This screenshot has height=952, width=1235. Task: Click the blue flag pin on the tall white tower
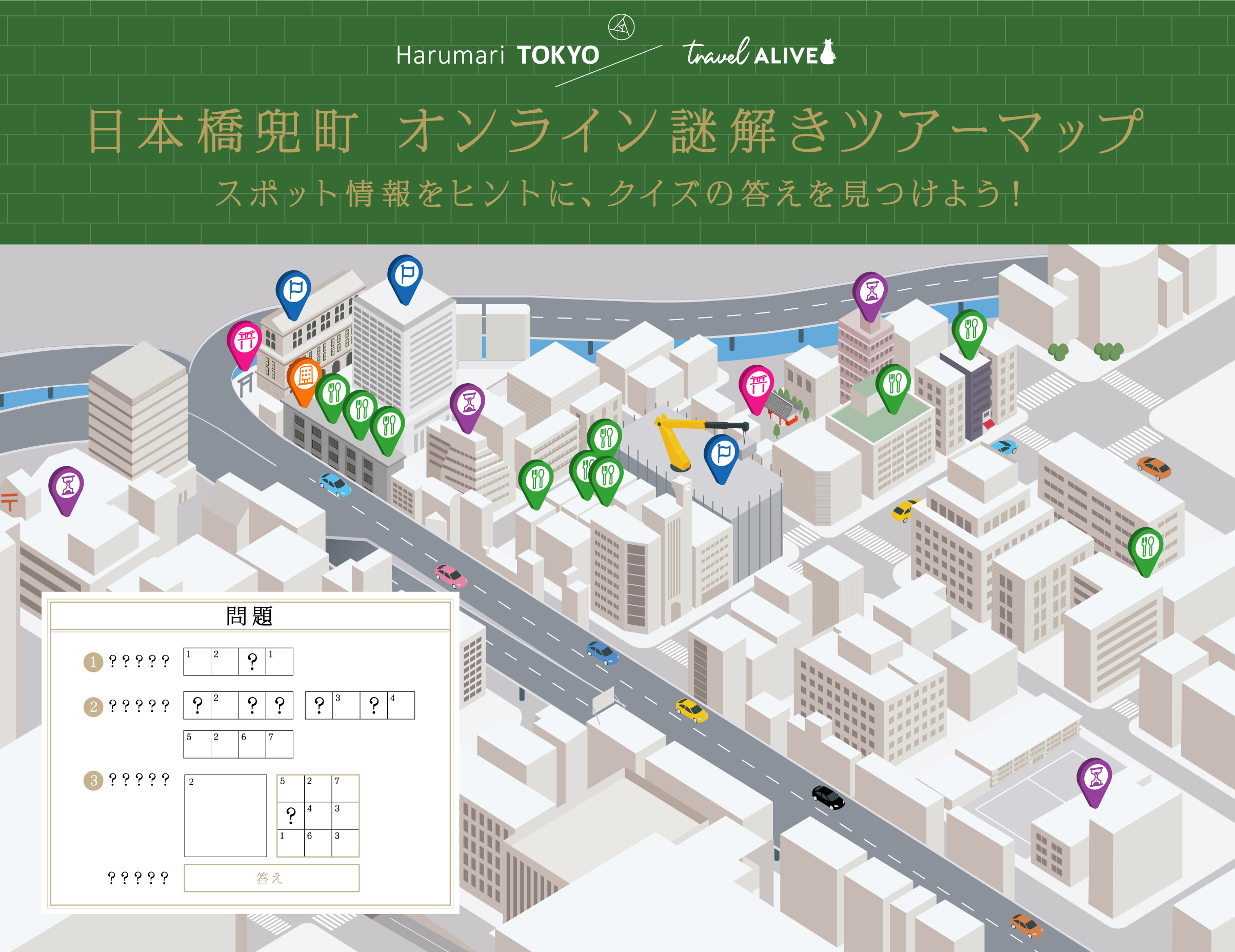[406, 275]
